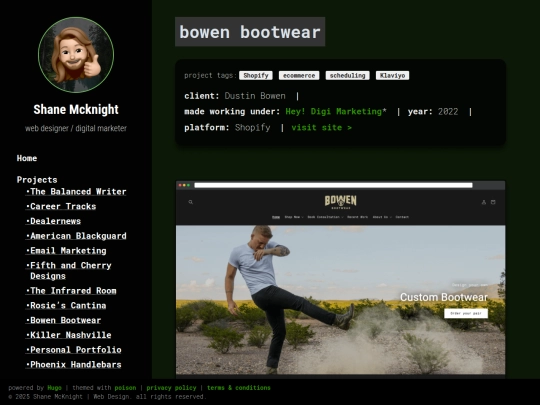Click 'Order your pair' button in screenshot

point(466,313)
